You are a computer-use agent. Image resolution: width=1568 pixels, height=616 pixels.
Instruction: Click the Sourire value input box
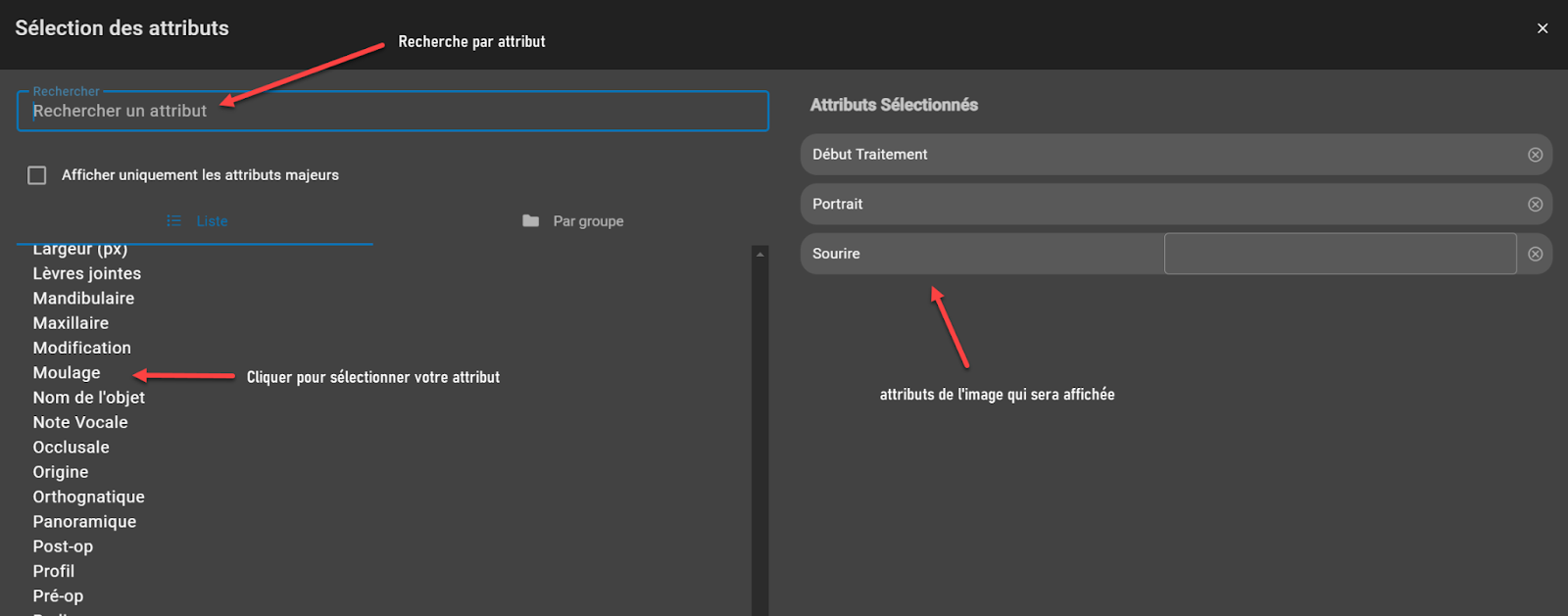(1340, 254)
